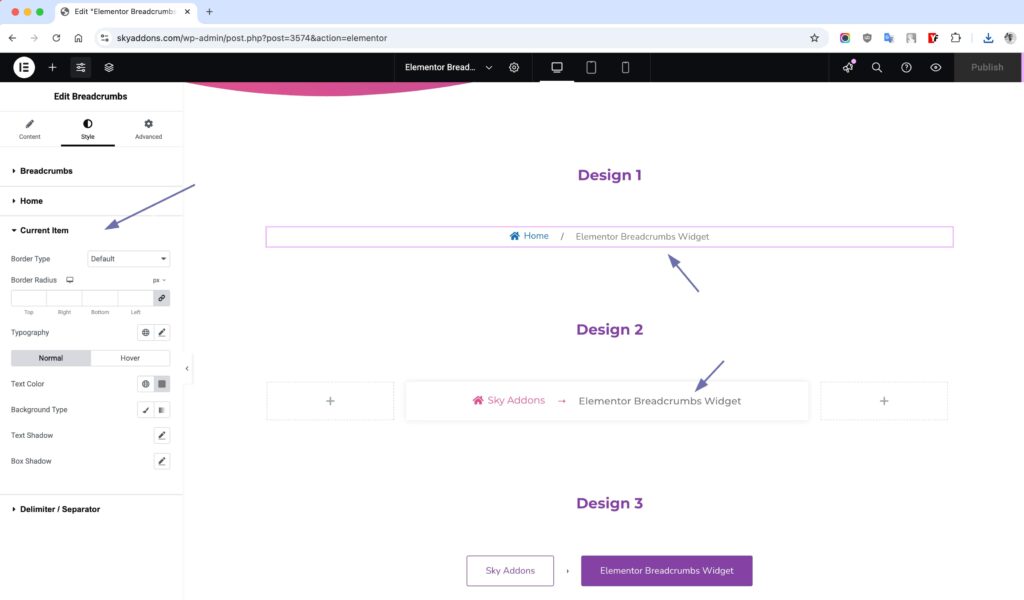Screen dimensions: 1024x600
Task: Open the browser extensions puzzle icon
Action: 955,38
